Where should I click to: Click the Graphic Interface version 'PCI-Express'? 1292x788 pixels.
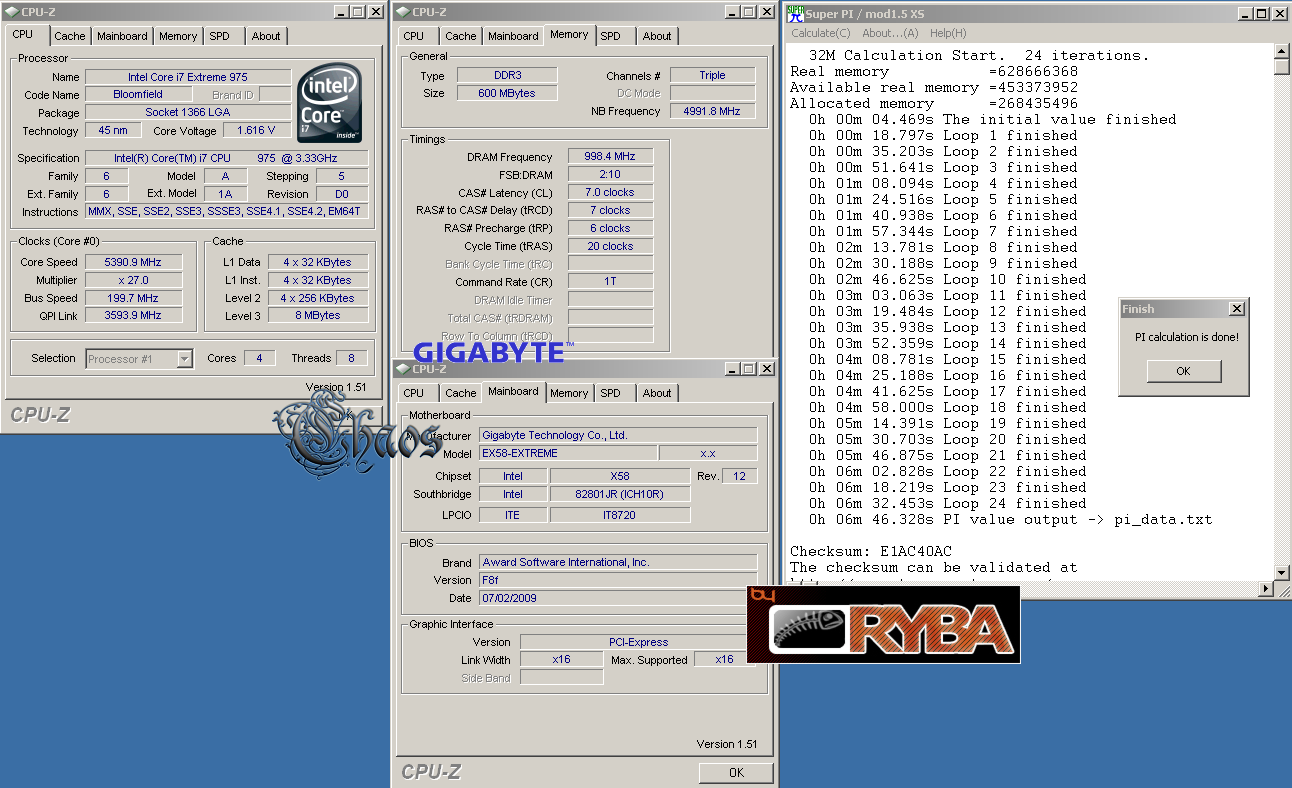[x=639, y=642]
